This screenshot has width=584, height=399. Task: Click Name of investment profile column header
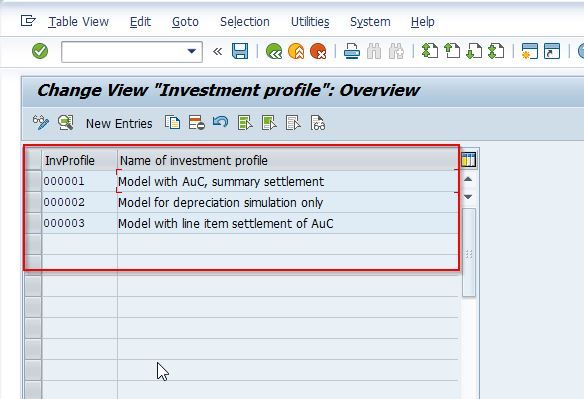click(287, 161)
